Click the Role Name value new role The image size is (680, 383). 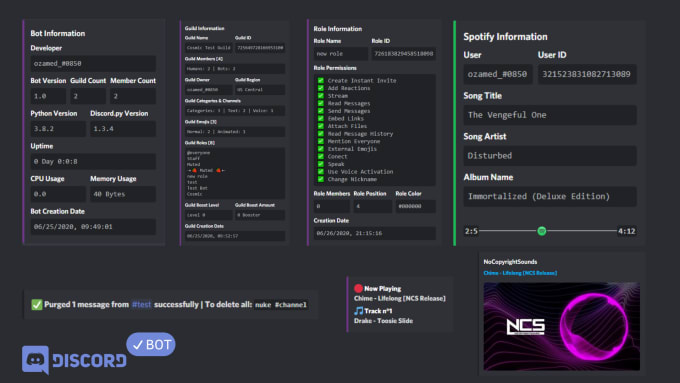(340, 53)
